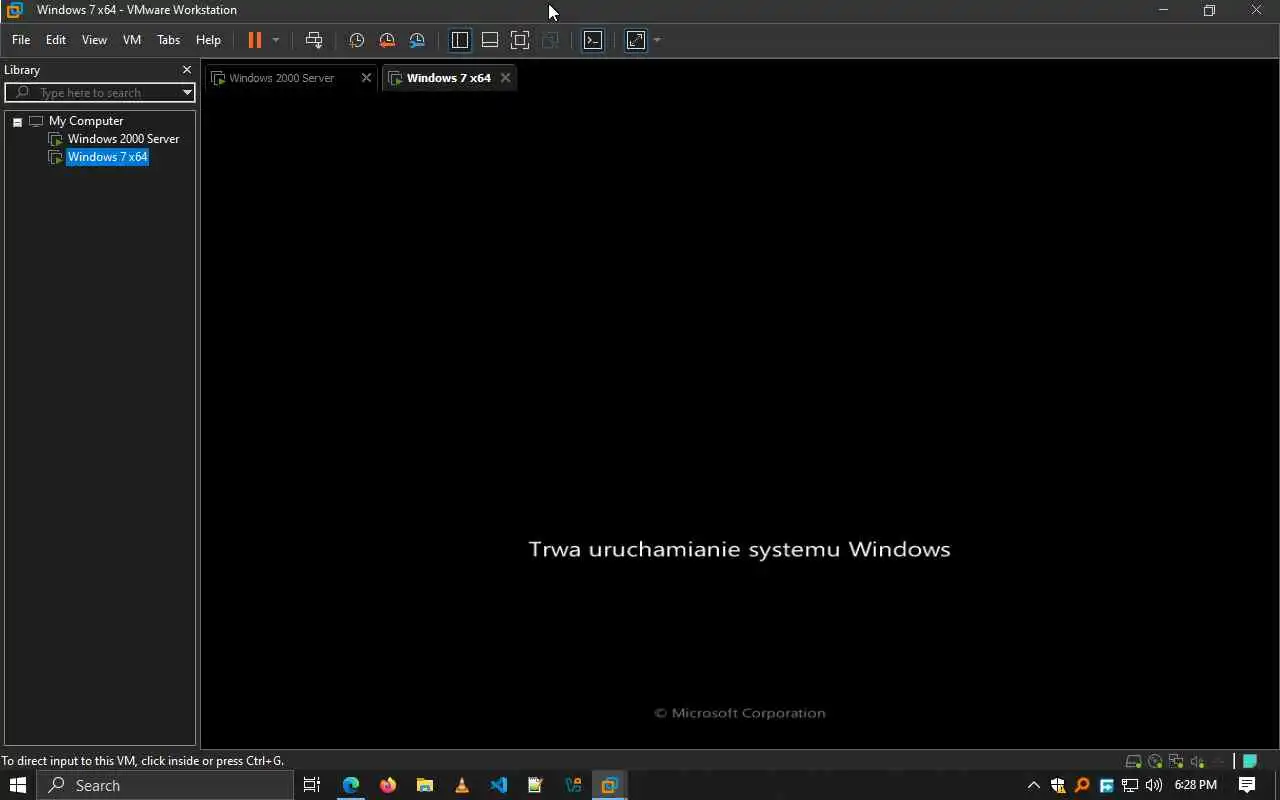Open the snapshot manager
This screenshot has width=1280, height=800.
click(x=417, y=40)
